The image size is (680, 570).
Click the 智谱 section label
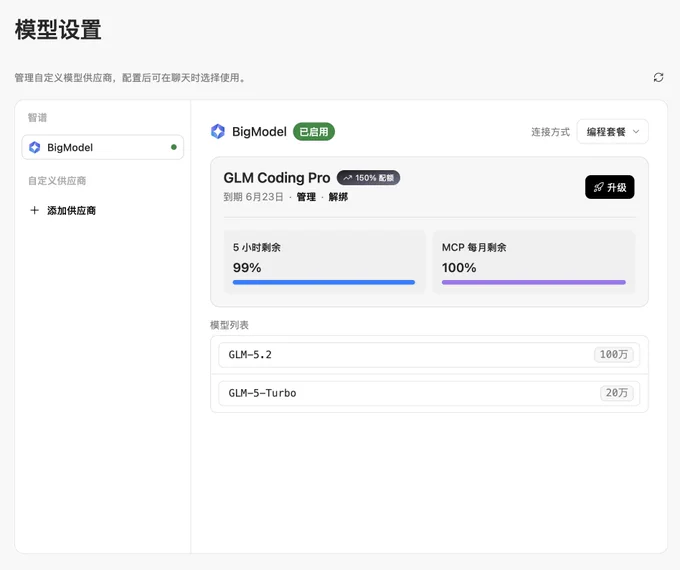click(37, 118)
